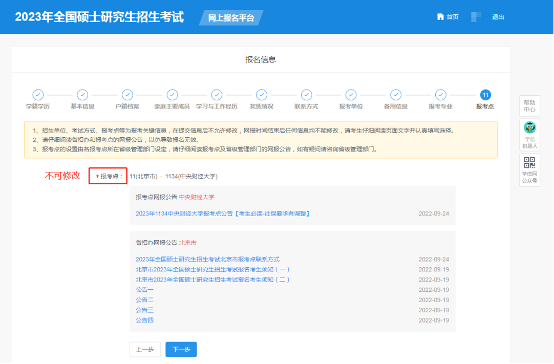Screen dimensions: 554x364
Task: Click date 2022-09-19 beside 公告四
Action: tap(434, 320)
